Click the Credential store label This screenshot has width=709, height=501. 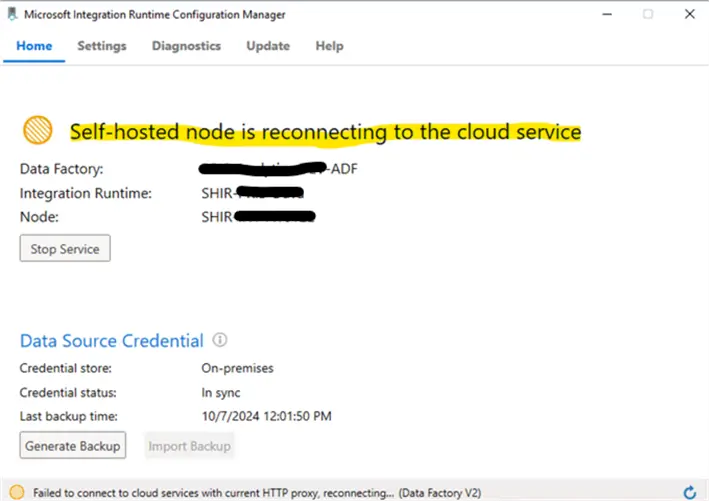pos(66,368)
